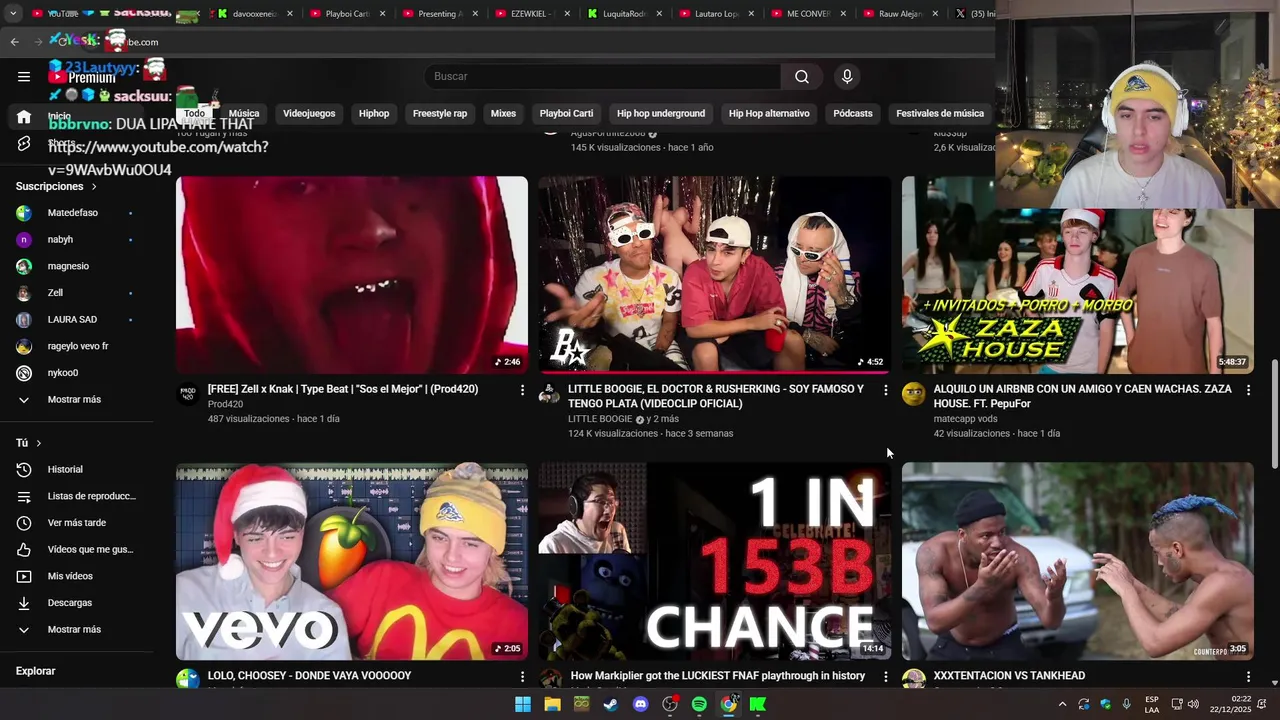Open options menu for Donde Vaya Voooooy video
This screenshot has height=720, width=1280.
click(x=522, y=677)
